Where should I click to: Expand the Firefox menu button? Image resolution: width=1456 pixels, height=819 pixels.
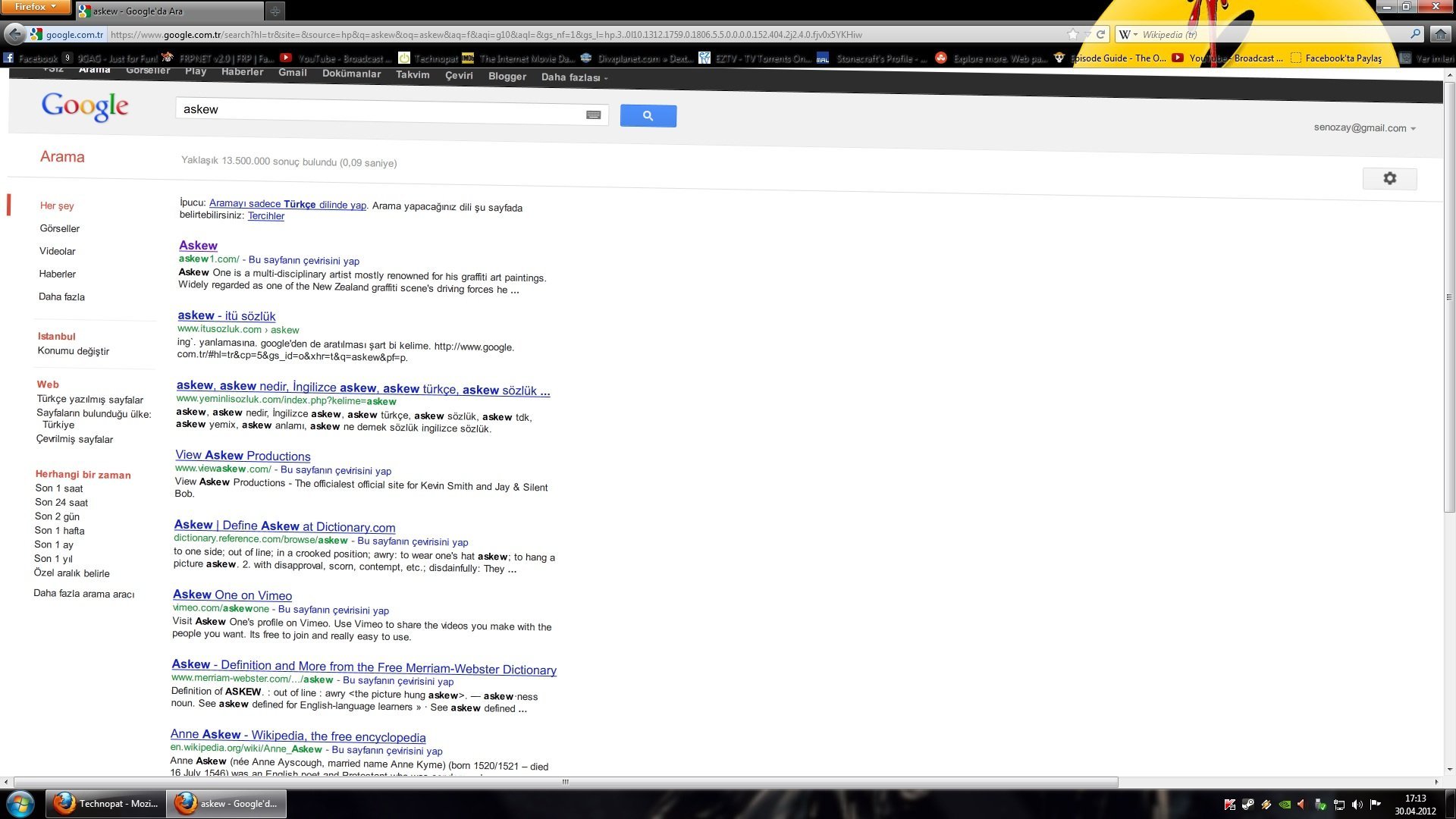36,7
